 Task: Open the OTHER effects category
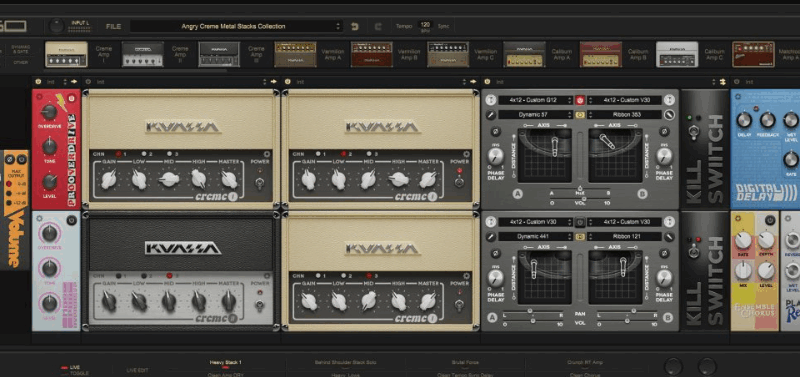21,62
